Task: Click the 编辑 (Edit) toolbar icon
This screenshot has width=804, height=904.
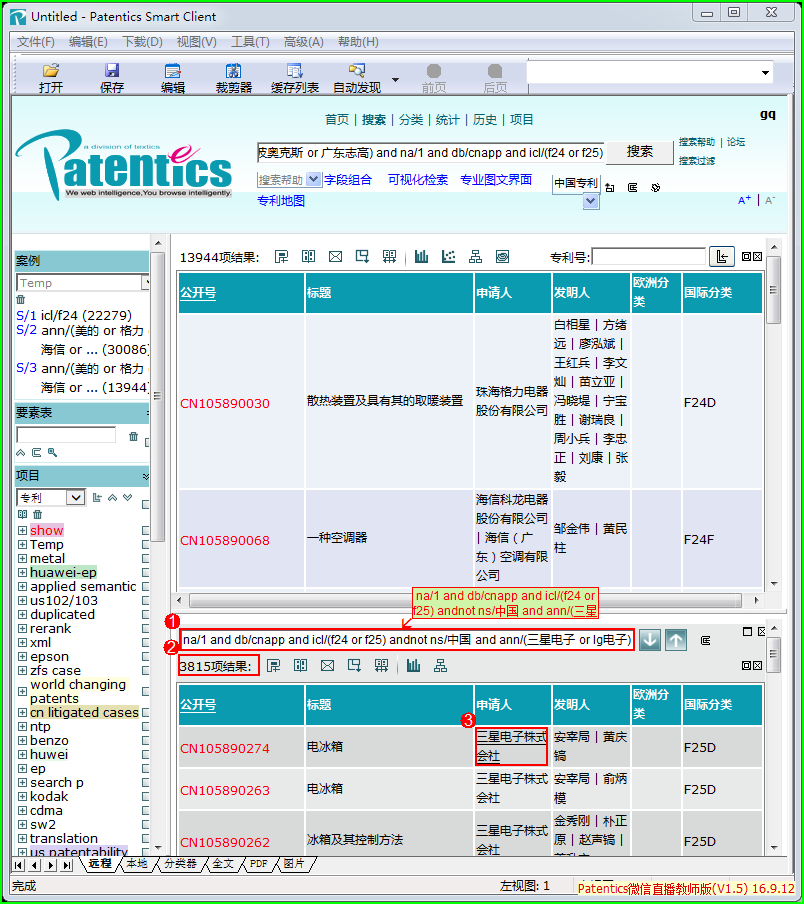Action: pos(172,78)
